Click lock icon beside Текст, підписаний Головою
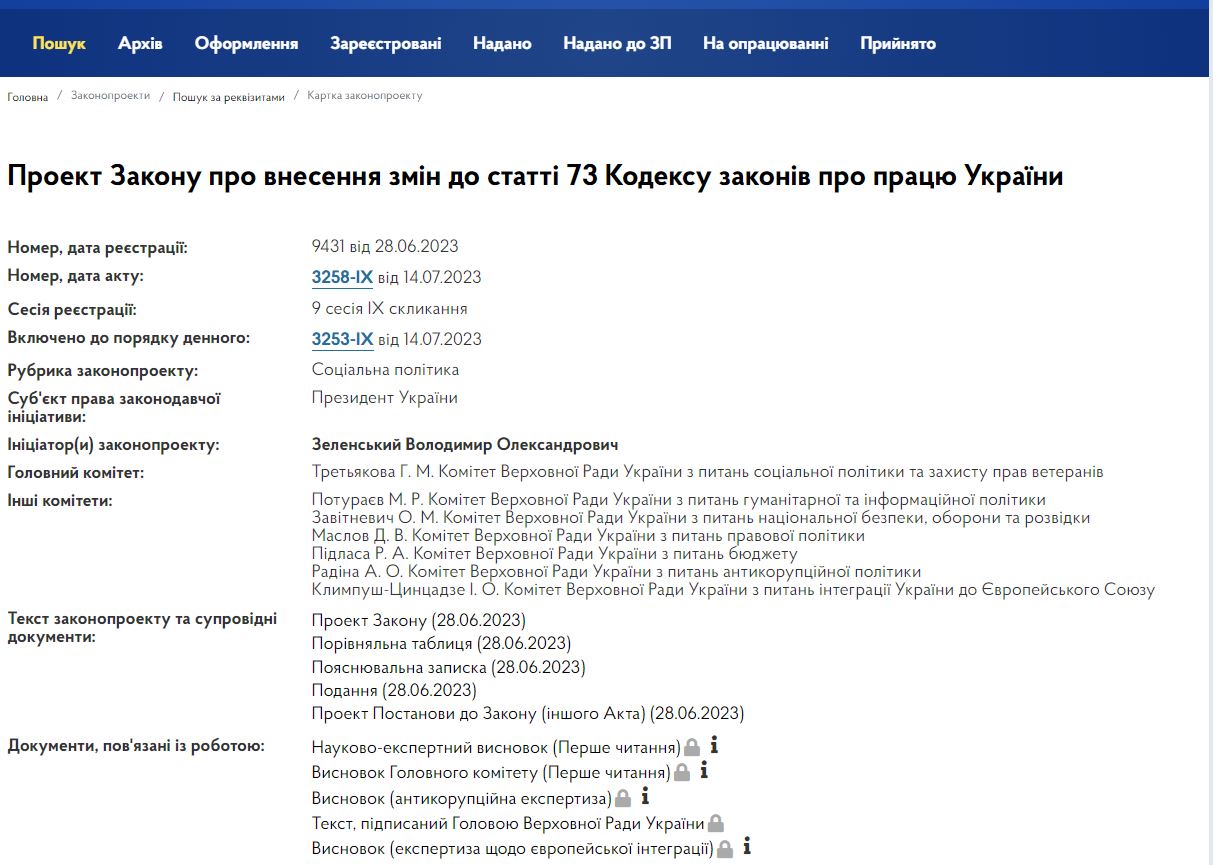1213x865 pixels. tap(715, 824)
